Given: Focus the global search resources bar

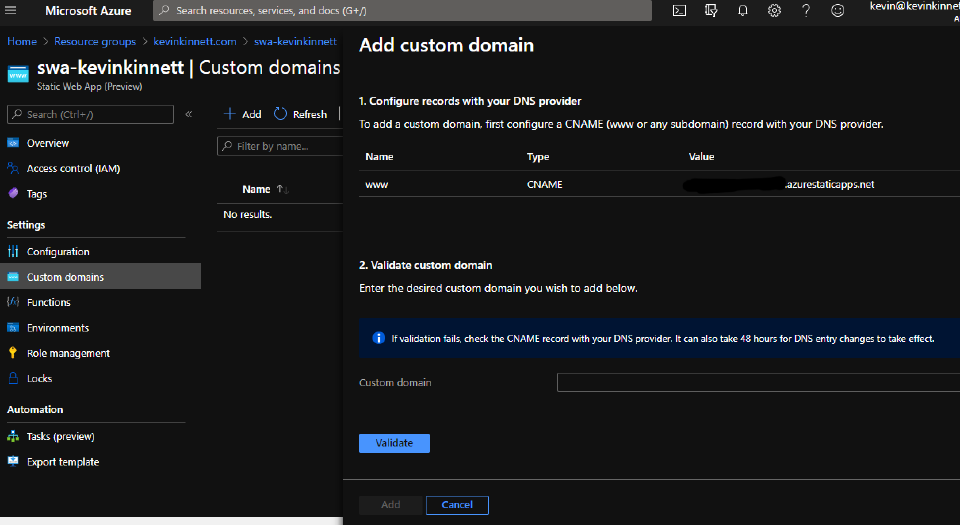Looking at the screenshot, I should [402, 10].
